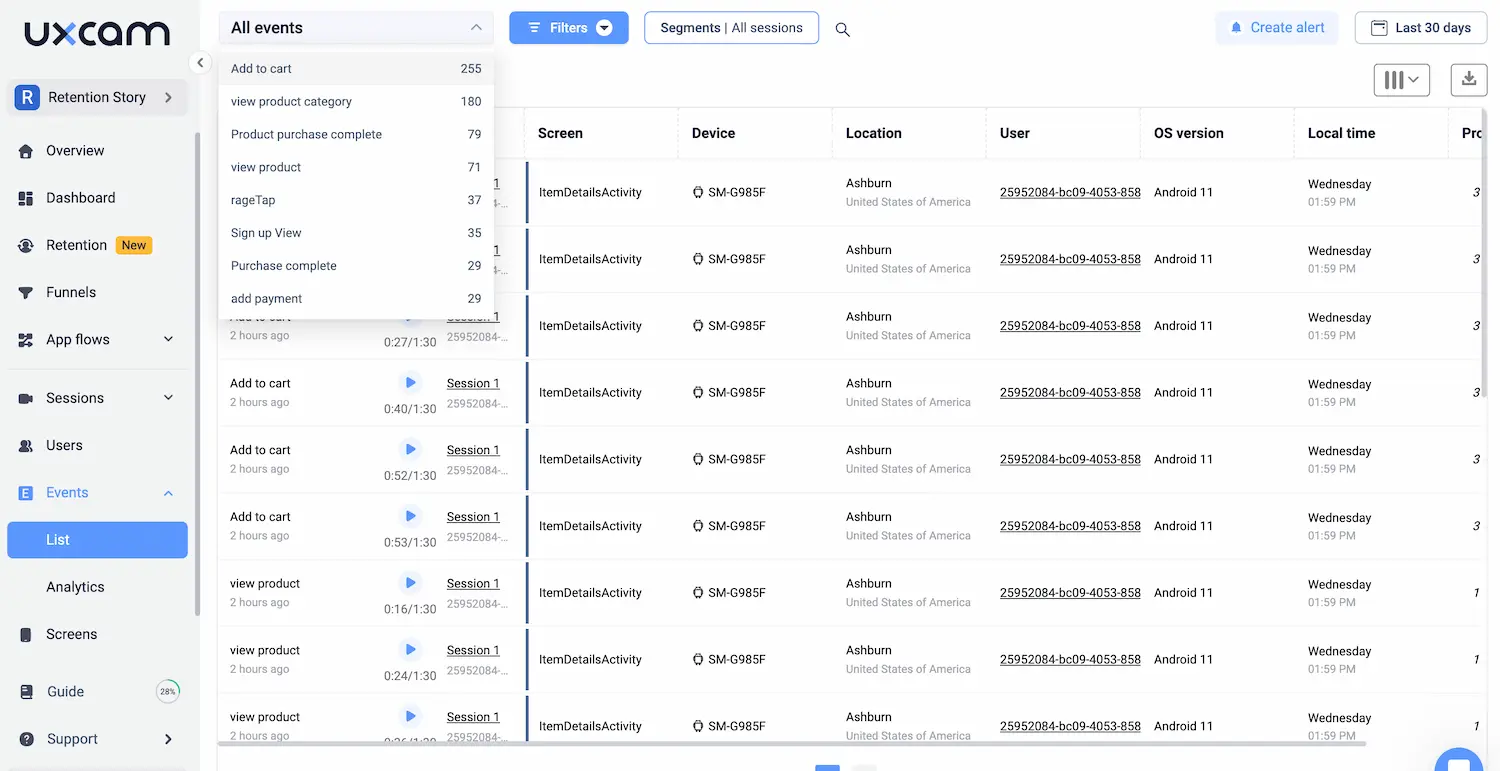
Task: Choose rageTap event option
Action: point(356,201)
